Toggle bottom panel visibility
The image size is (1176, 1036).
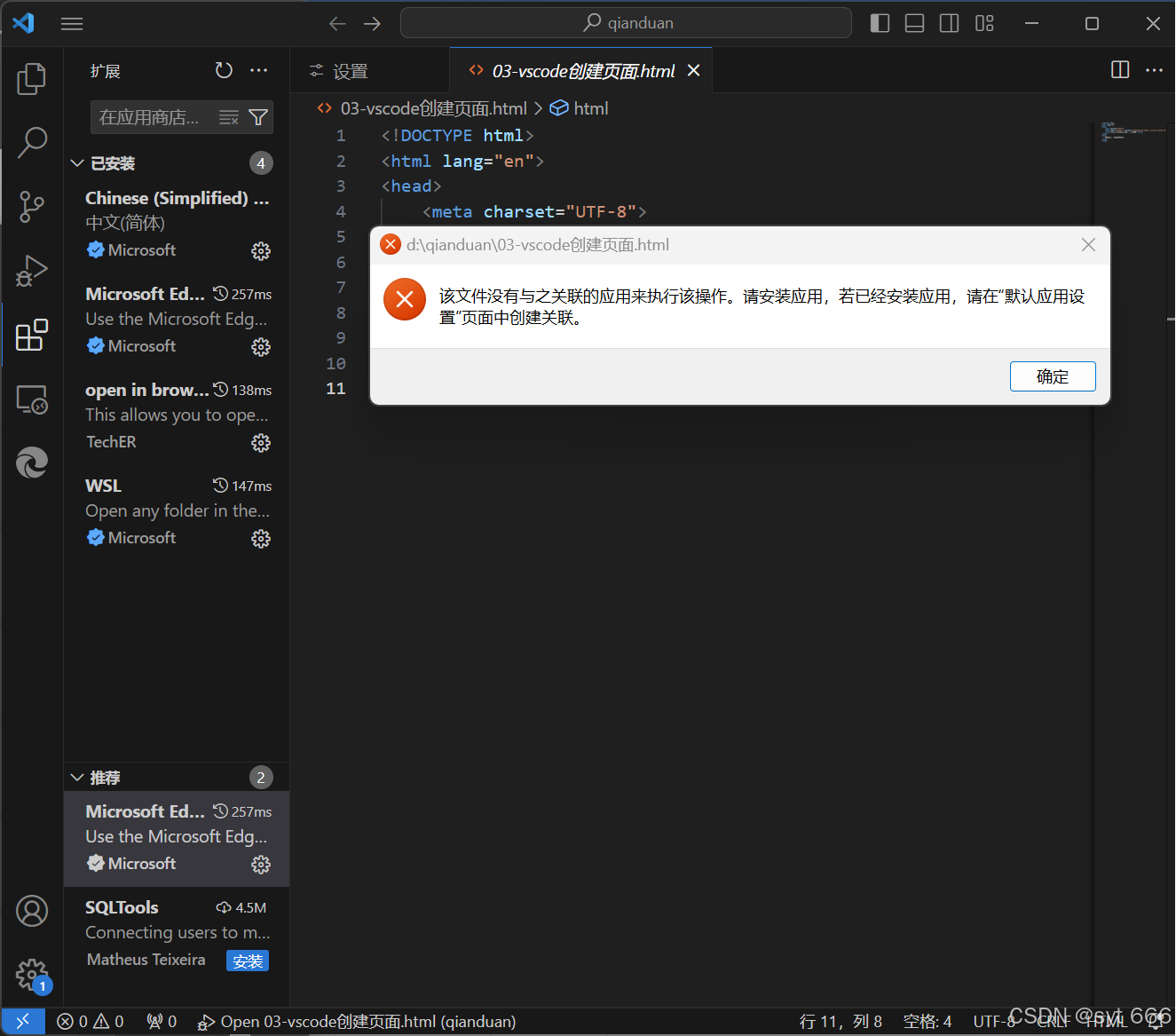pyautogui.click(x=914, y=24)
